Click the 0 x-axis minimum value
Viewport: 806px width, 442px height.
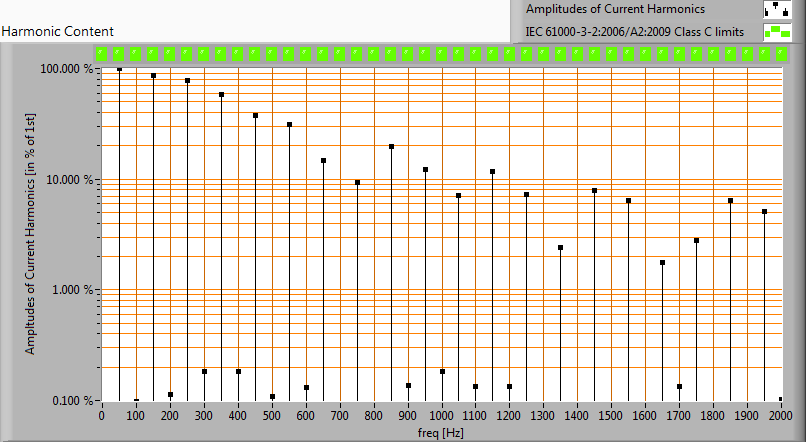101,415
